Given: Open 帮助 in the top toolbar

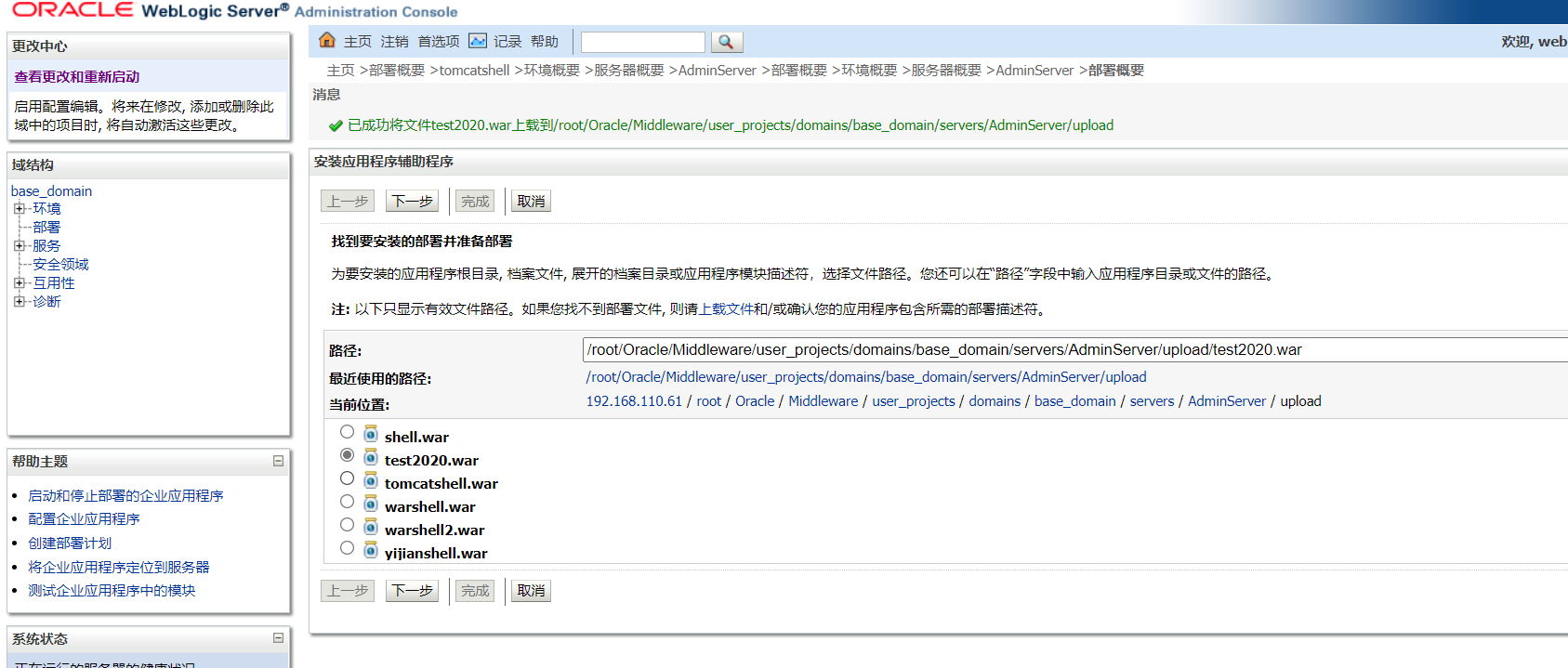Looking at the screenshot, I should tap(545, 42).
